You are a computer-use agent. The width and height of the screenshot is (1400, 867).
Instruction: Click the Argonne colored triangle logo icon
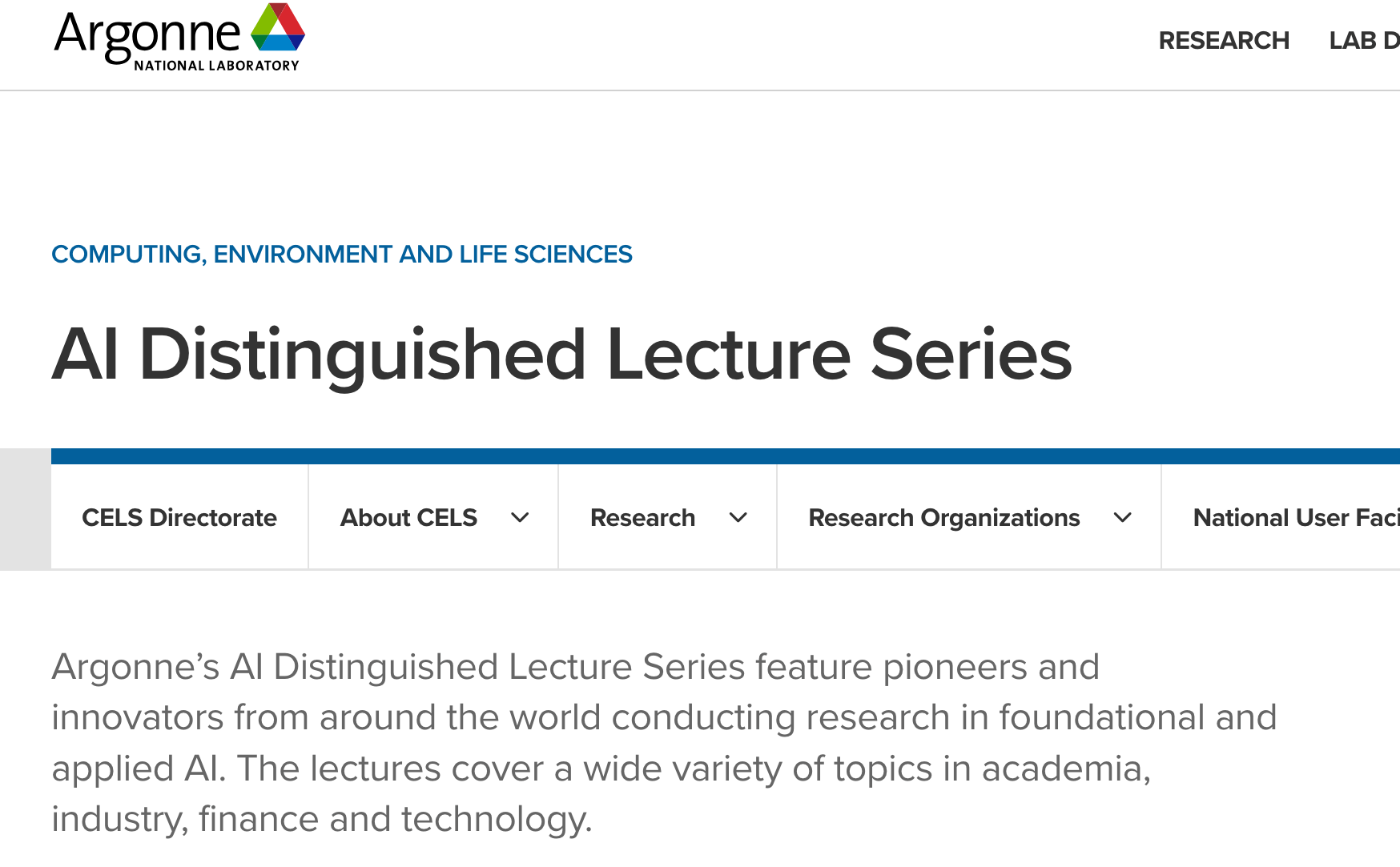point(277,27)
